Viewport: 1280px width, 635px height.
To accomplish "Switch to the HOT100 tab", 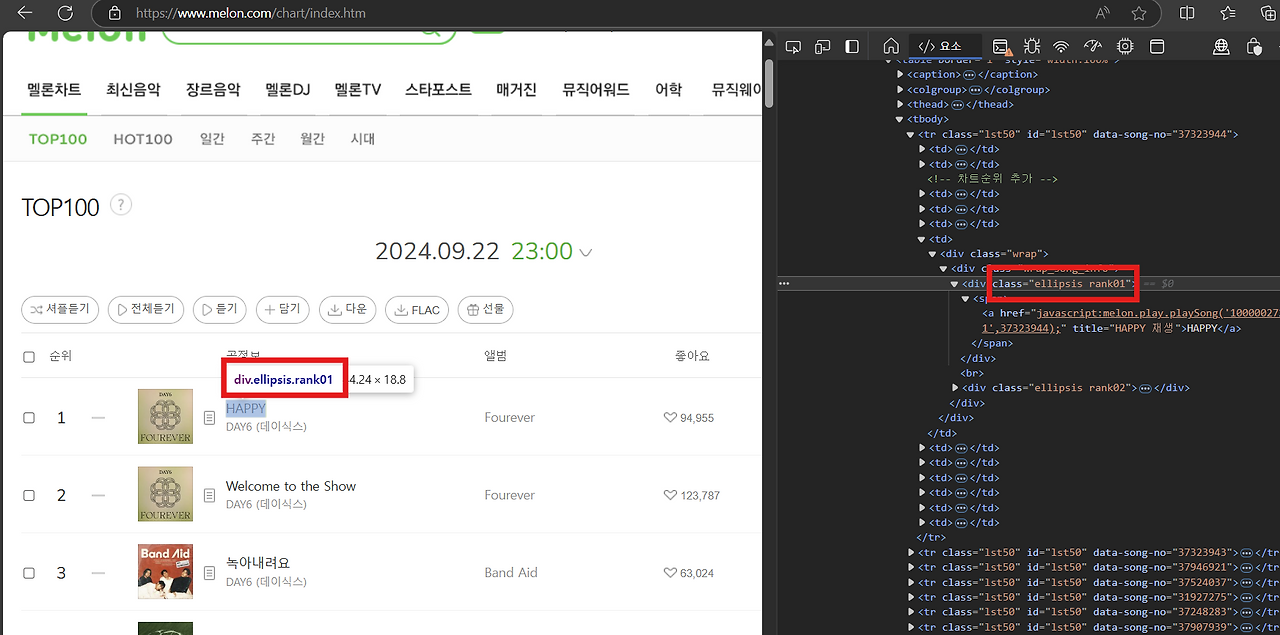I will [142, 139].
